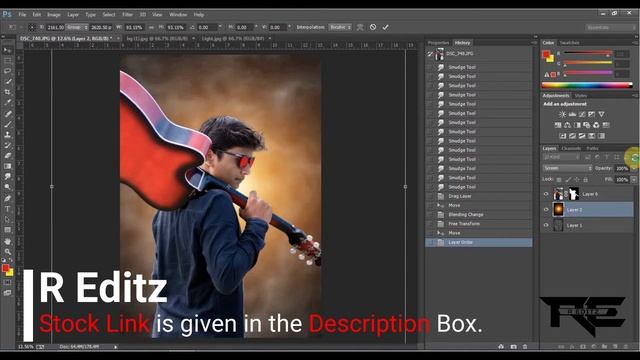Select the Gradient tool
This screenshot has height=360, width=640.
coord(7,166)
